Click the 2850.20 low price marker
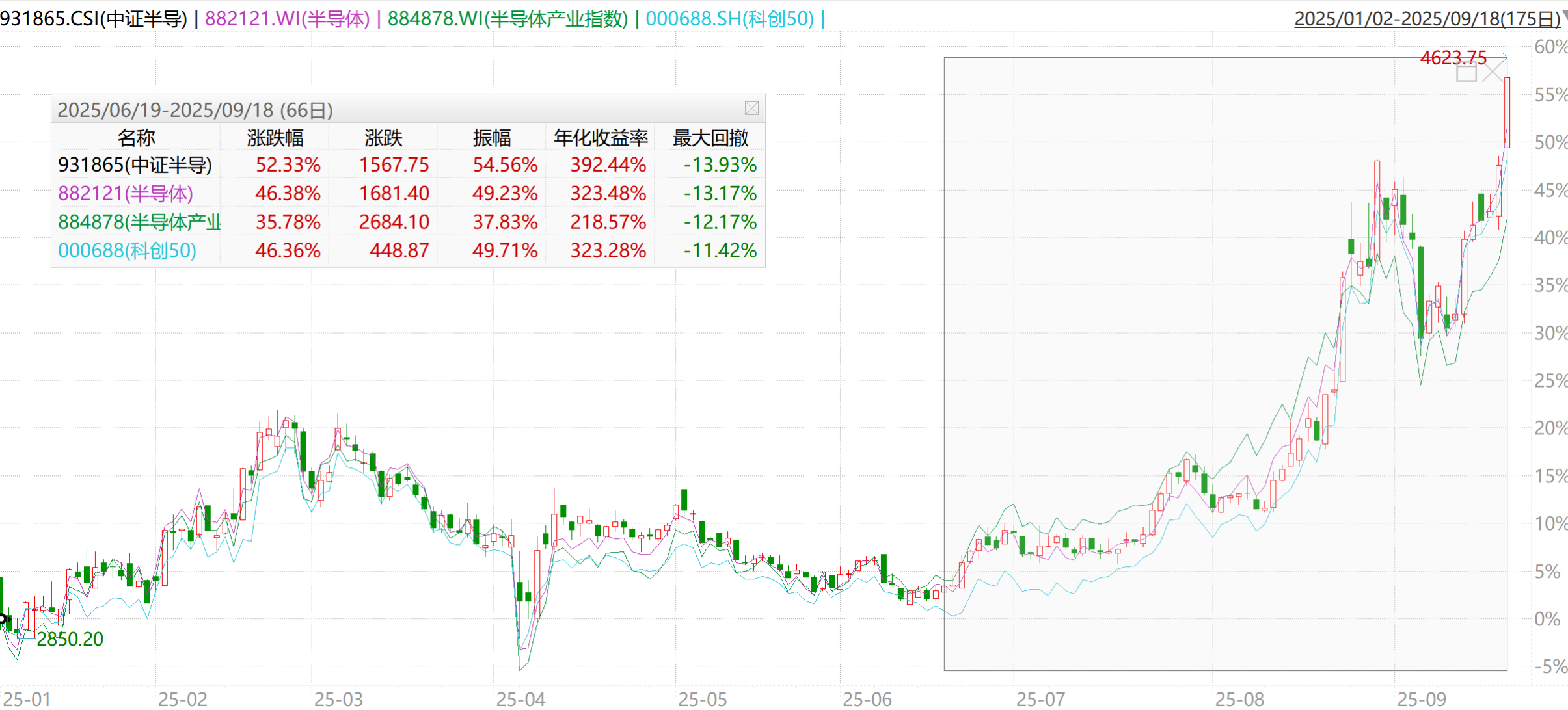Viewport: 1568px width, 710px height. pyautogui.click(x=70, y=639)
